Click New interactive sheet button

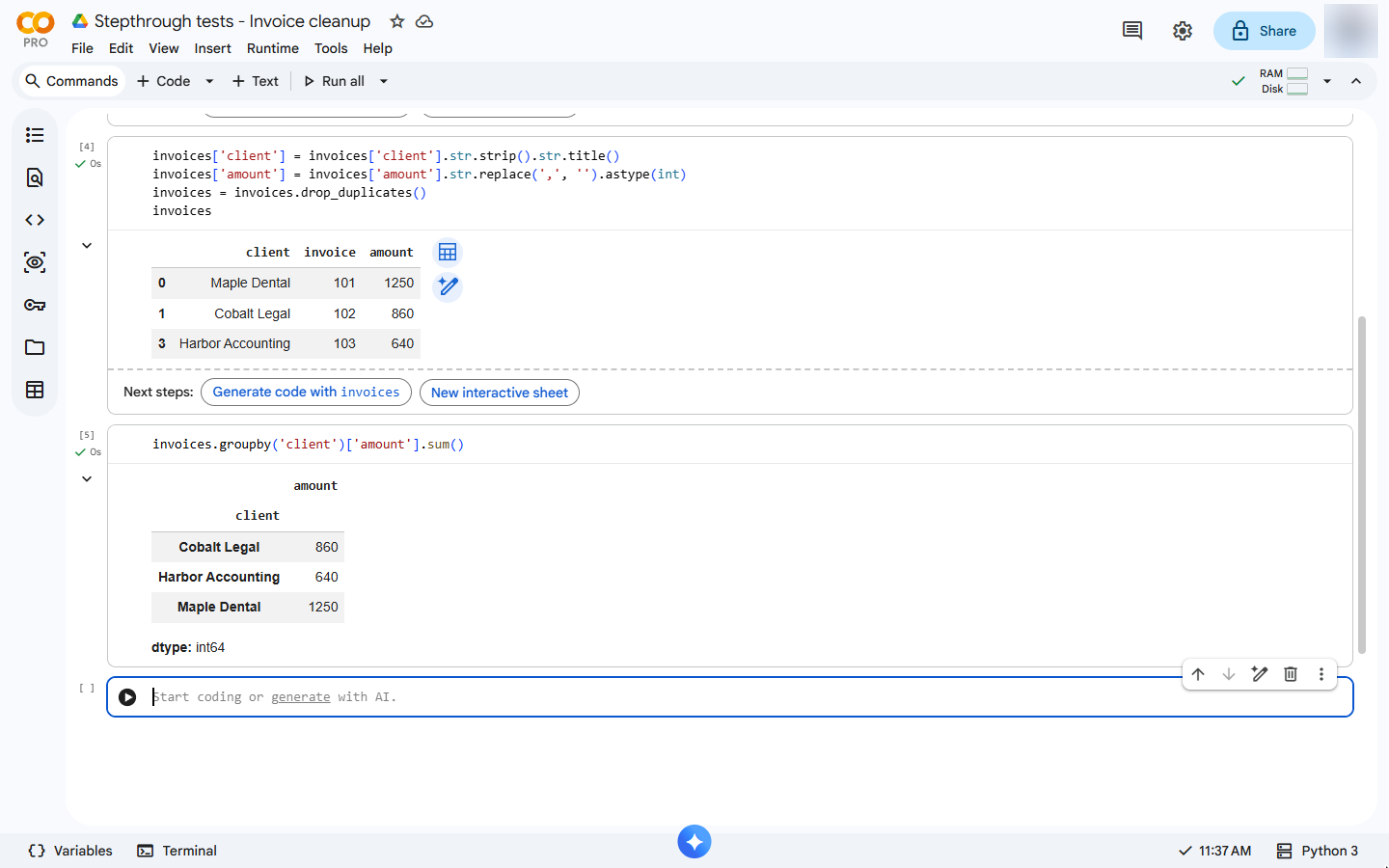[x=499, y=392]
